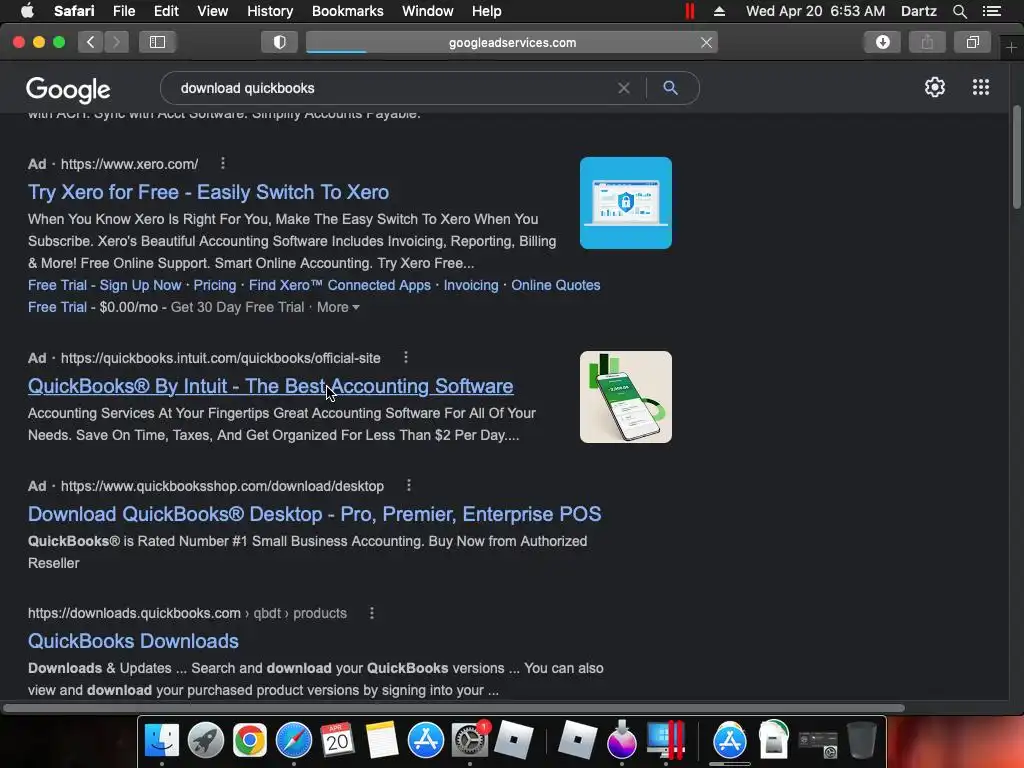The width and height of the screenshot is (1024, 768).
Task: Go back to the previous page in Safari
Action: coord(91,42)
